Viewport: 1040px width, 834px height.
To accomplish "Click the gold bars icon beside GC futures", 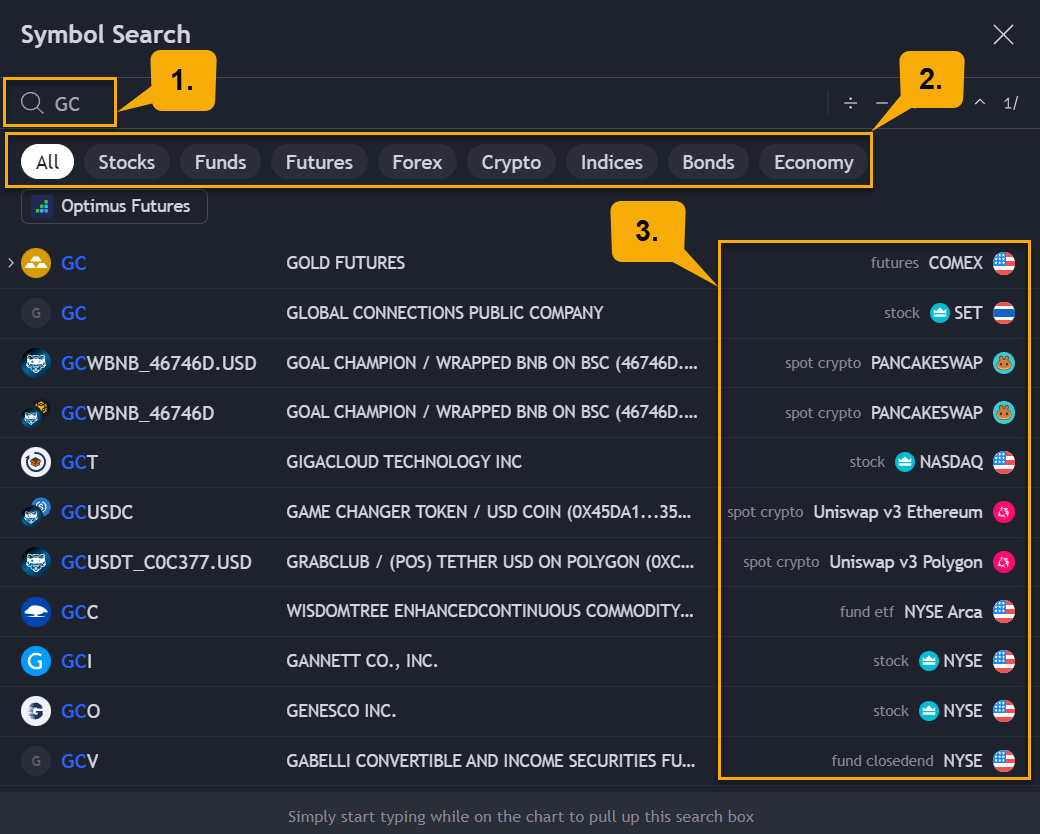I will [x=36, y=263].
